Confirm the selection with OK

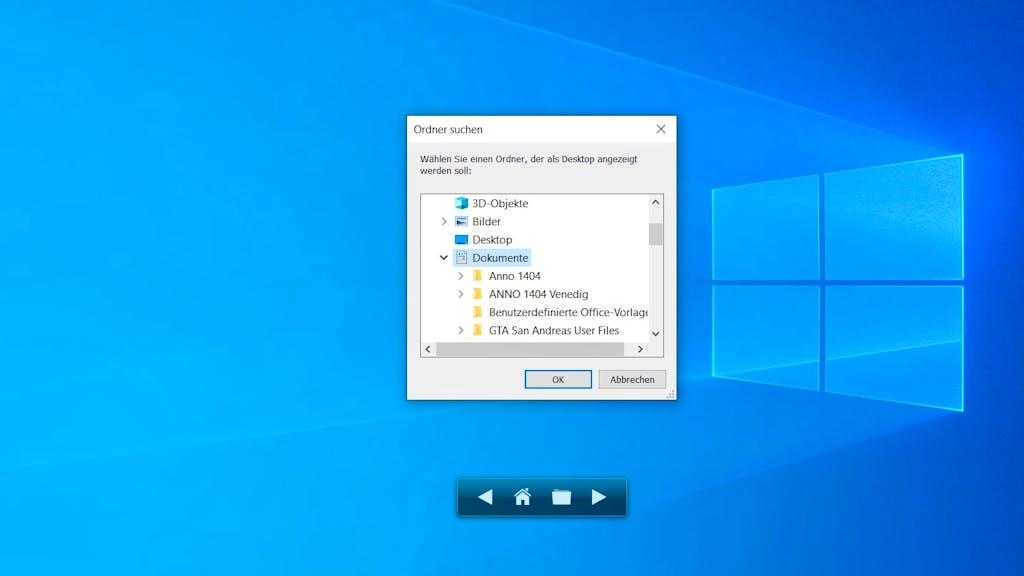(x=558, y=379)
